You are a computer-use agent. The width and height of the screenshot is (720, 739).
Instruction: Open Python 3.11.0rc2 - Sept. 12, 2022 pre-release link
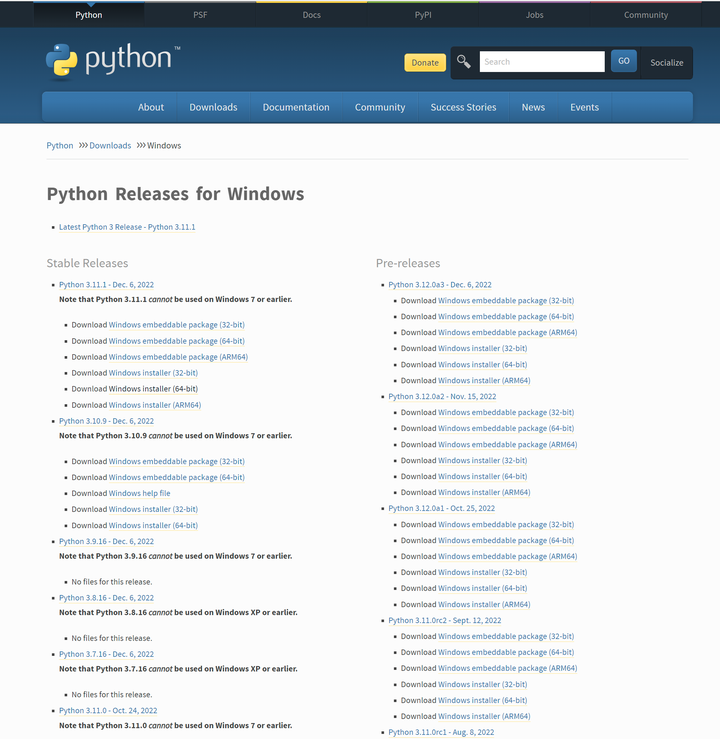pos(445,620)
